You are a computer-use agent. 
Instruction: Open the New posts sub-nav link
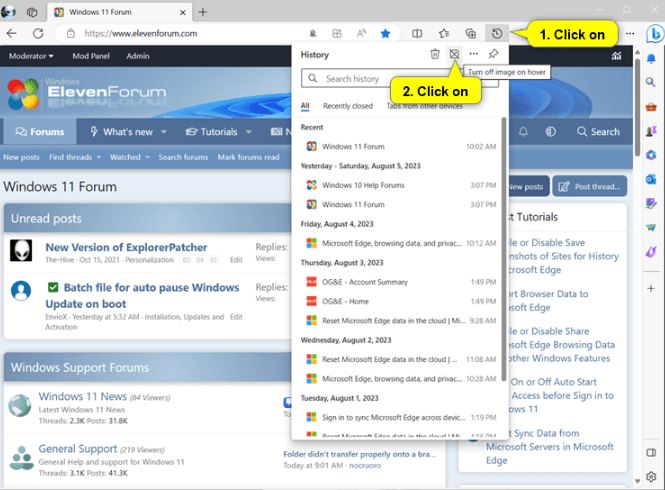pyautogui.click(x=21, y=157)
